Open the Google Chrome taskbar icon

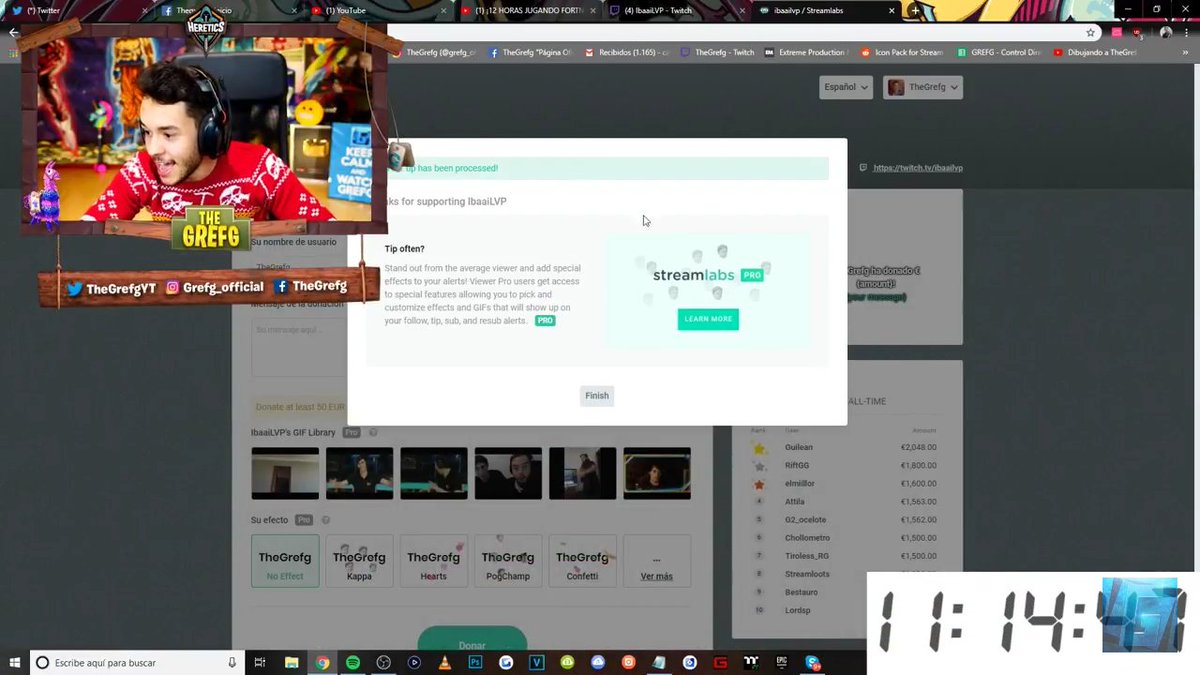[x=322, y=662]
